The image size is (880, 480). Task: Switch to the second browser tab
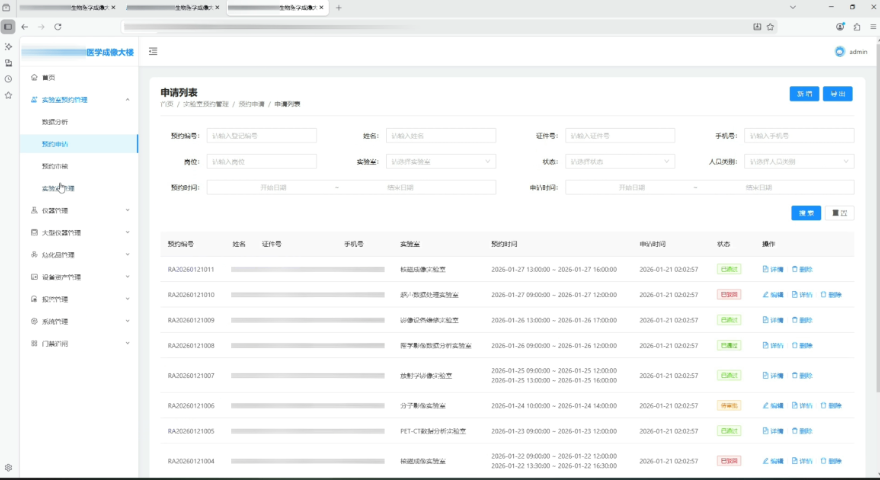(x=172, y=8)
